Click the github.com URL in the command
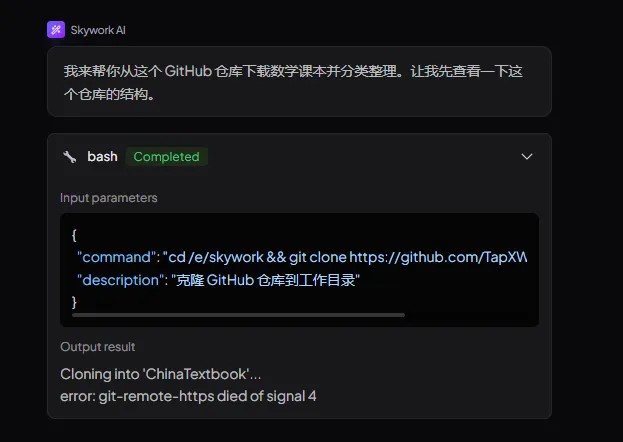The image size is (623, 442). tap(438, 258)
